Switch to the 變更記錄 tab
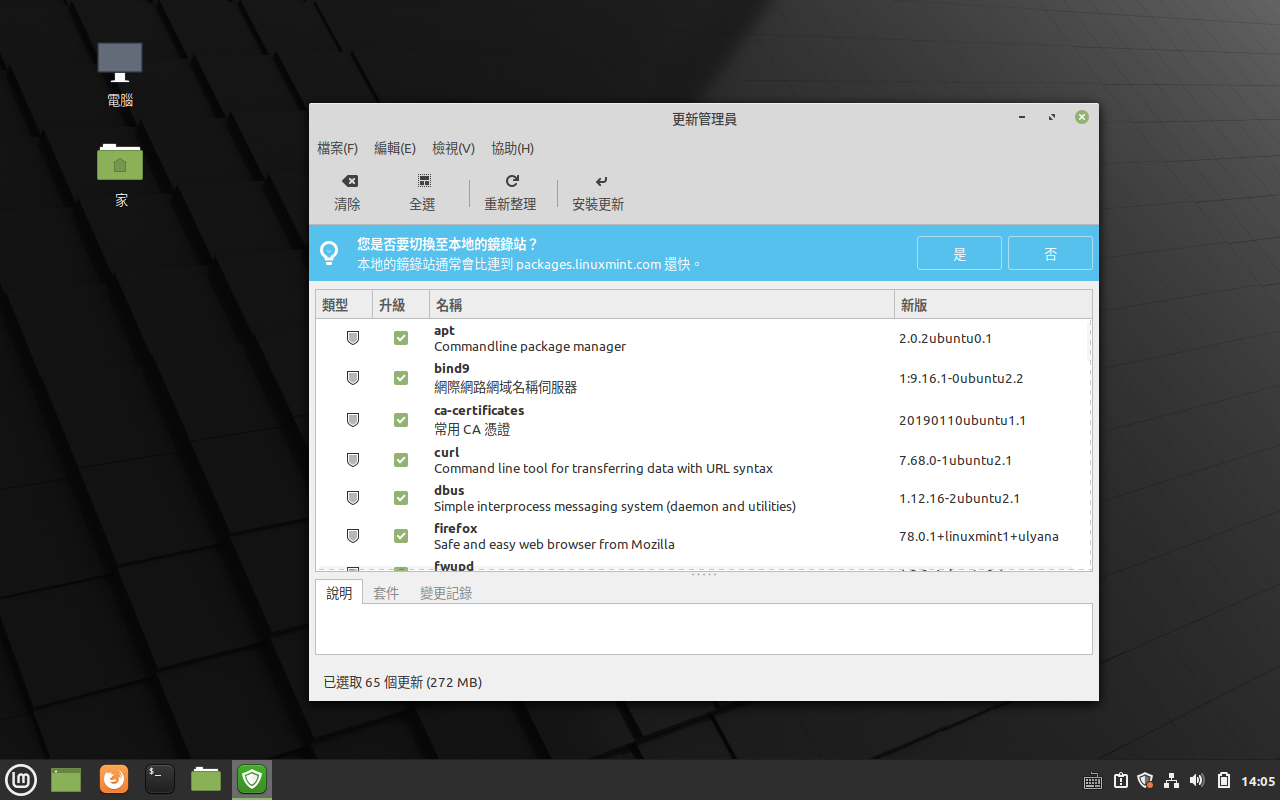 pyautogui.click(x=446, y=593)
